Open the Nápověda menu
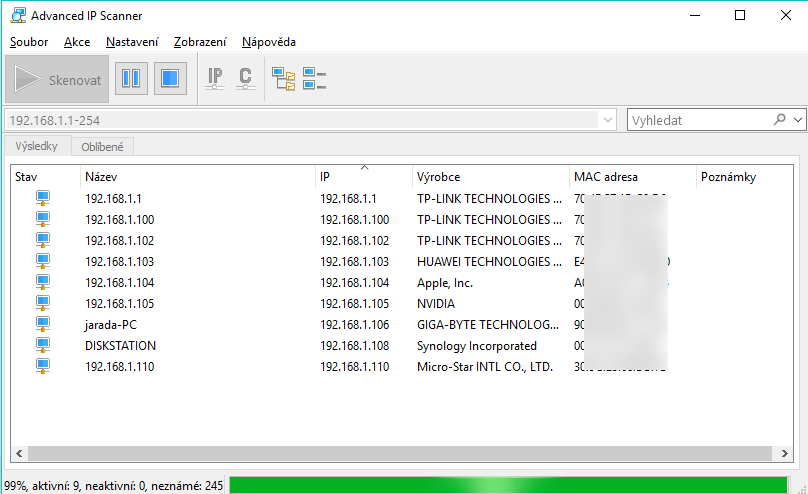The width and height of the screenshot is (808, 494). 268,42
